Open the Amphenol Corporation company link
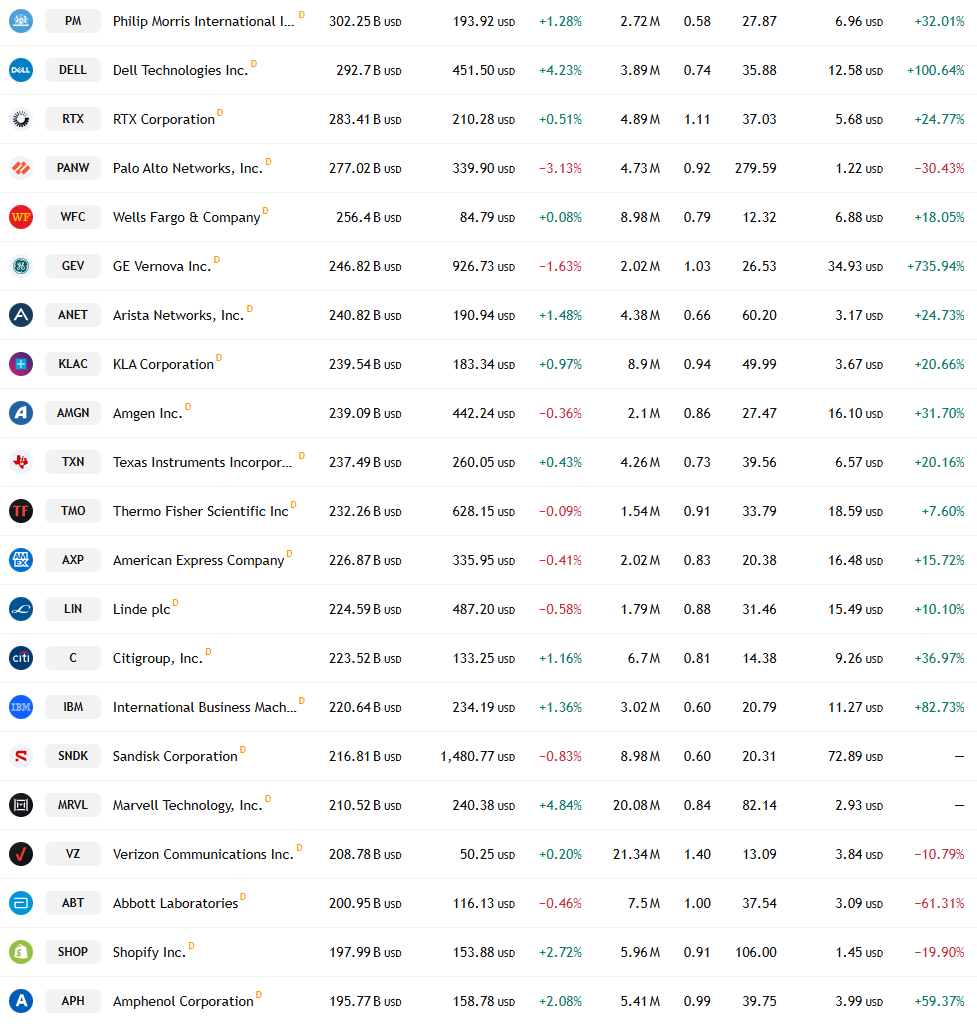The image size is (977, 1024). click(183, 1001)
